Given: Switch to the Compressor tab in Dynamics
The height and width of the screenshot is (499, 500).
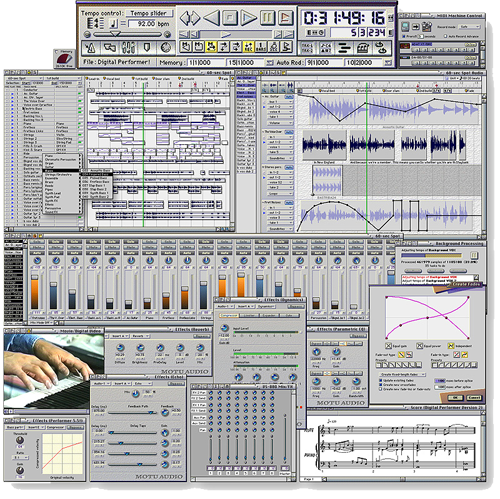Looking at the screenshot, I should [229, 315].
